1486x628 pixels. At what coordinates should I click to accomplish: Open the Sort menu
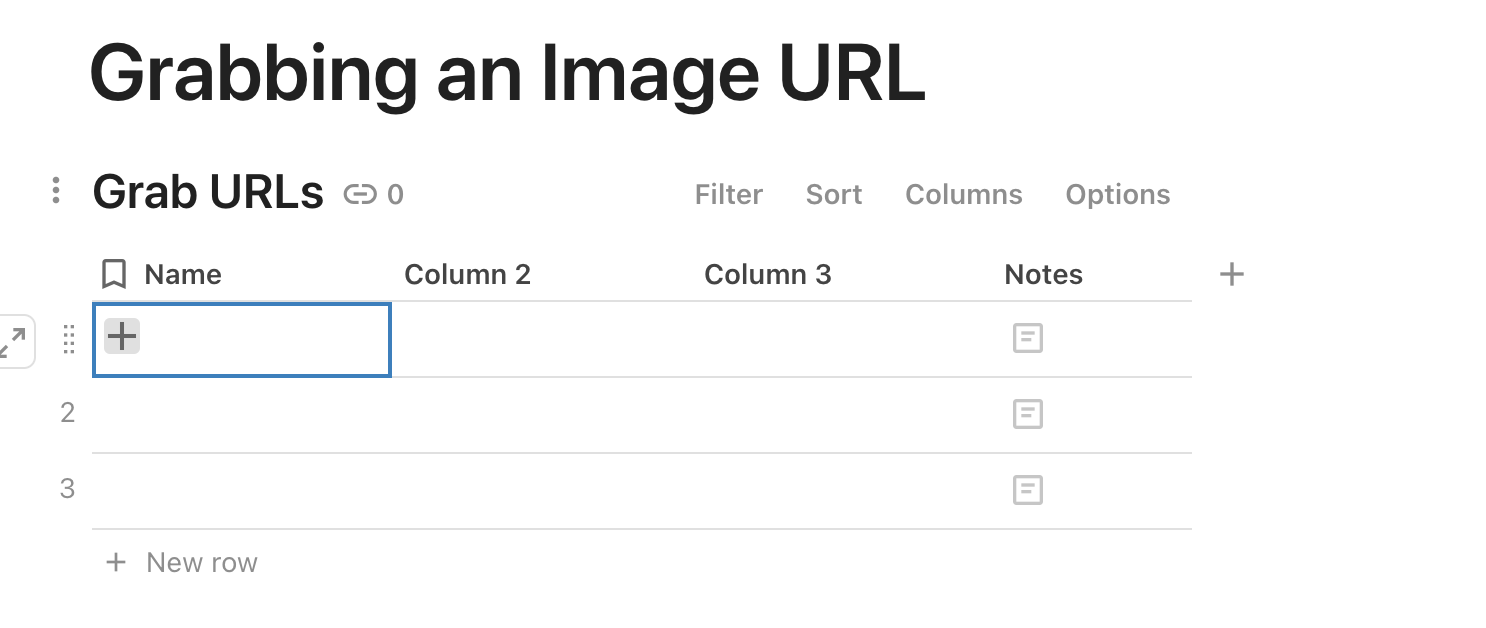[x=833, y=194]
